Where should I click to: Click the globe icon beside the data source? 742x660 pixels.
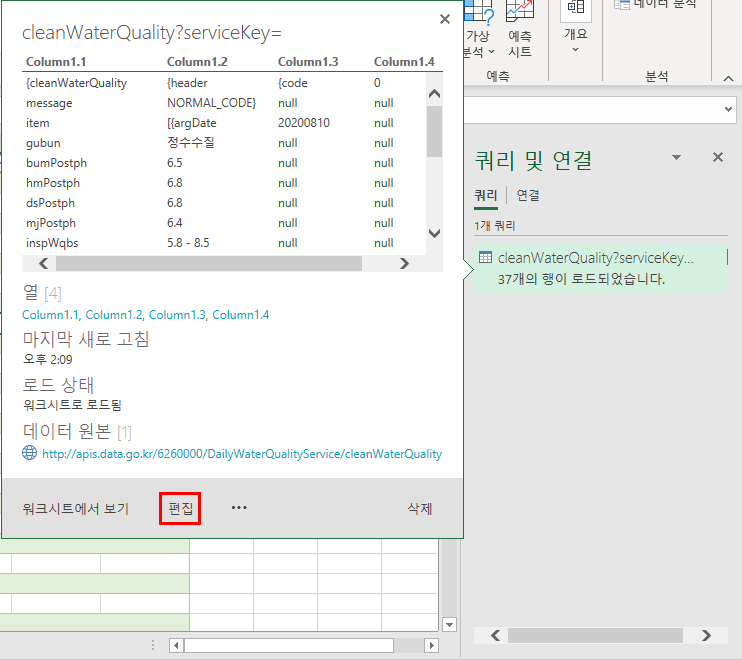(x=29, y=453)
